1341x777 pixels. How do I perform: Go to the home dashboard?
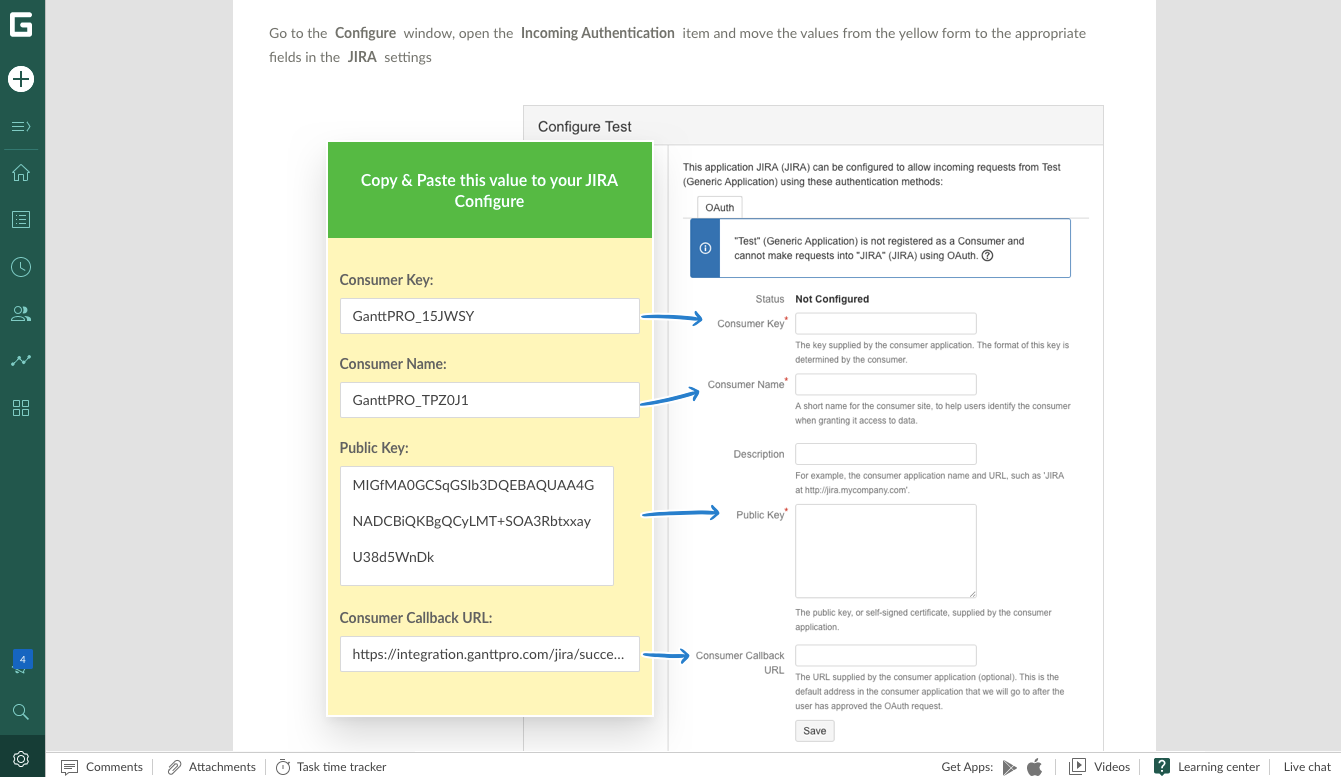point(22,172)
